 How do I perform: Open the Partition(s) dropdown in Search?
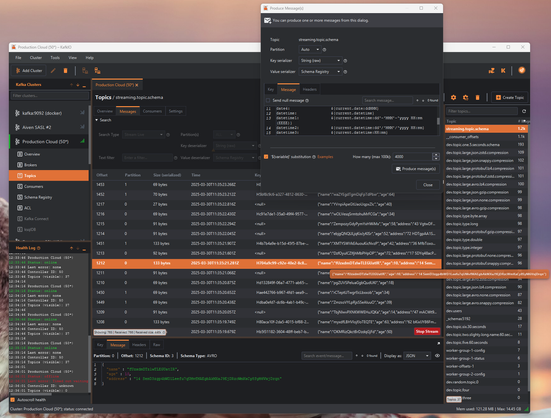click(x=223, y=135)
